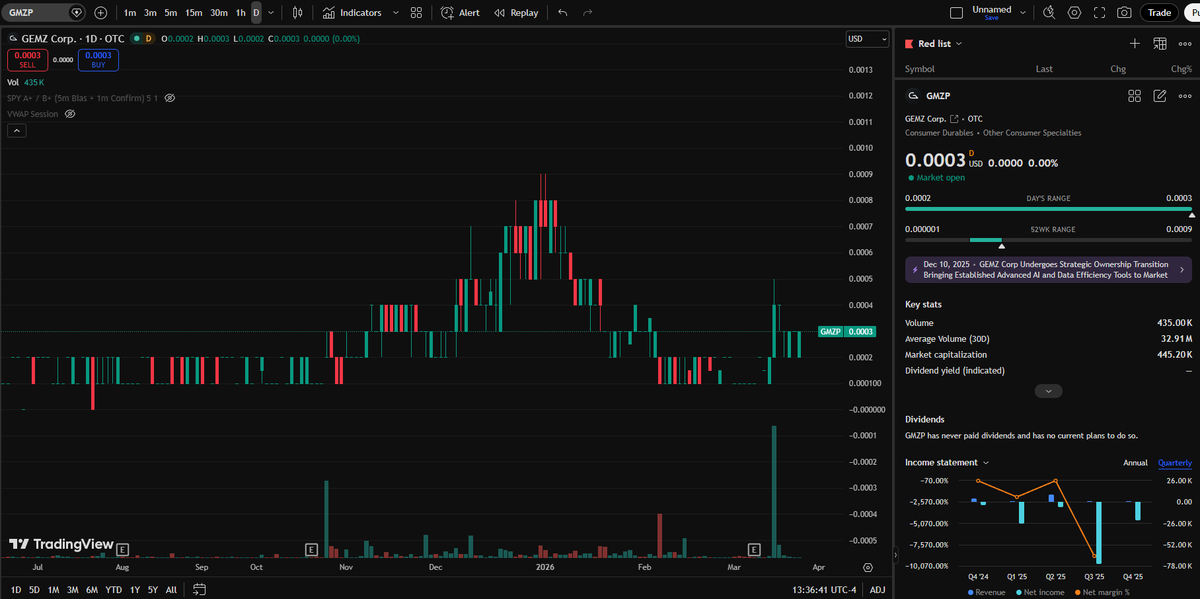Click the DAY'S RANGE bar
Viewport: 1200px width, 599px height.
1049,210
